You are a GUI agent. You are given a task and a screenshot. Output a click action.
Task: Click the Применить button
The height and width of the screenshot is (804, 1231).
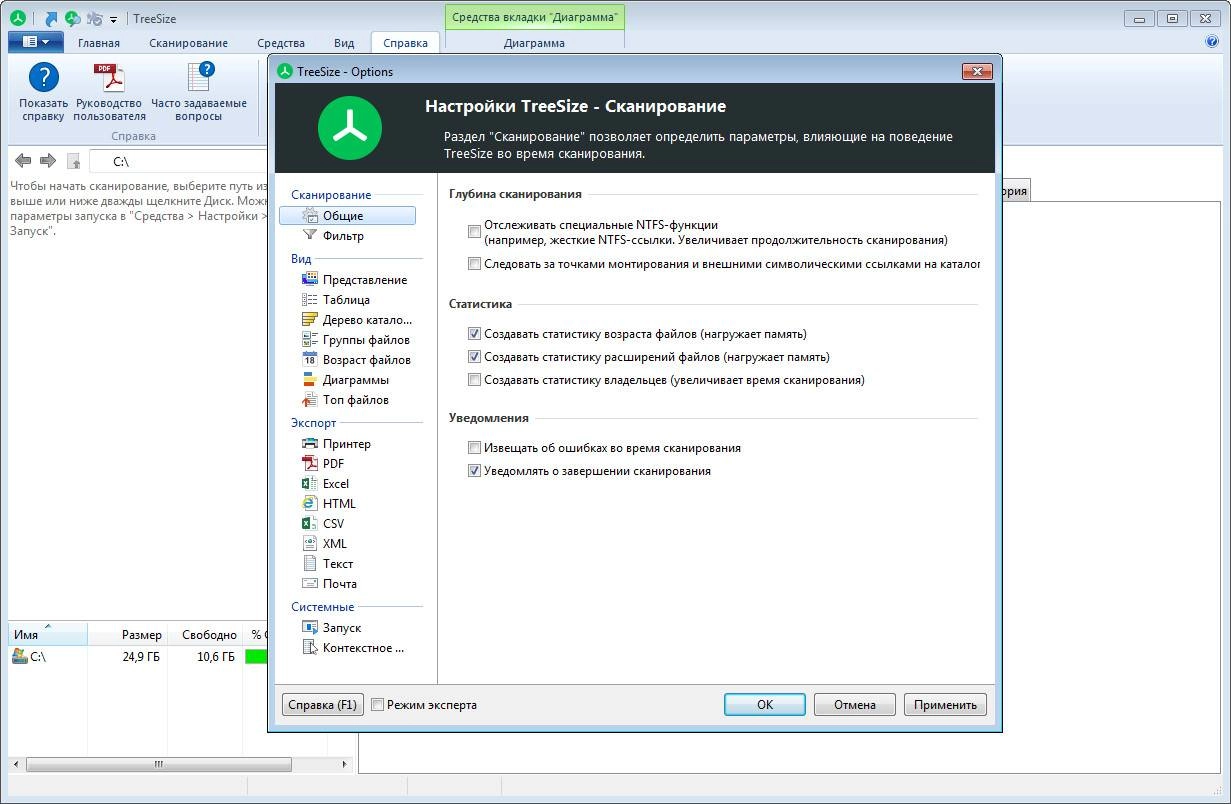coord(945,705)
